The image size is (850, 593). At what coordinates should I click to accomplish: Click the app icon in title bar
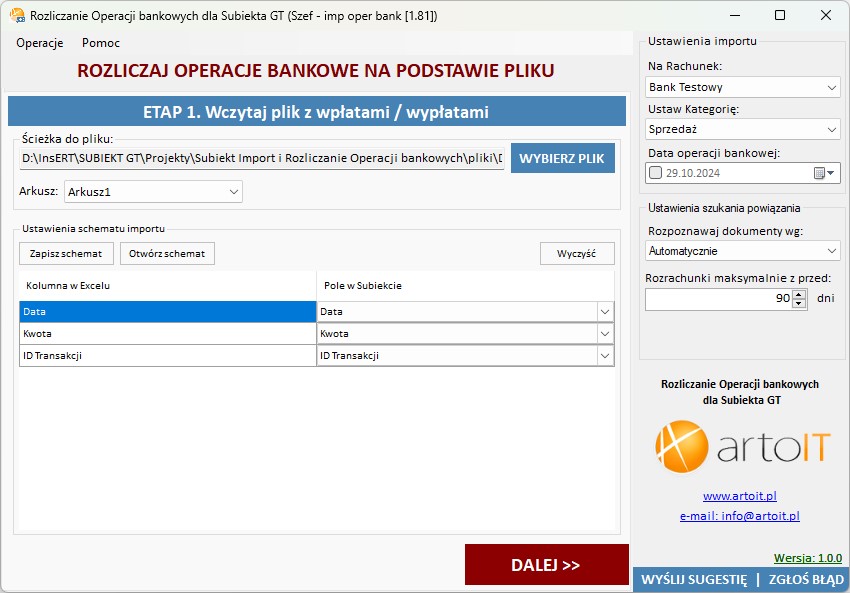(x=17, y=16)
